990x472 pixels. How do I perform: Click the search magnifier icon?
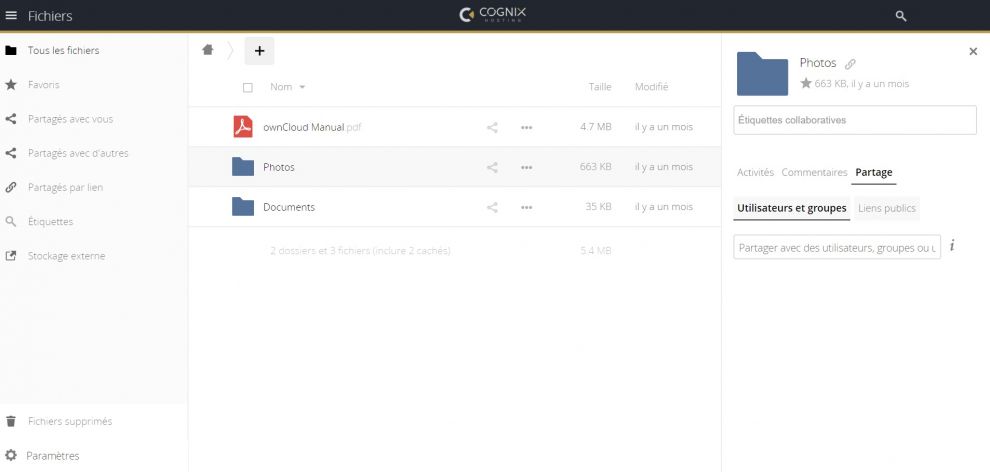click(901, 16)
